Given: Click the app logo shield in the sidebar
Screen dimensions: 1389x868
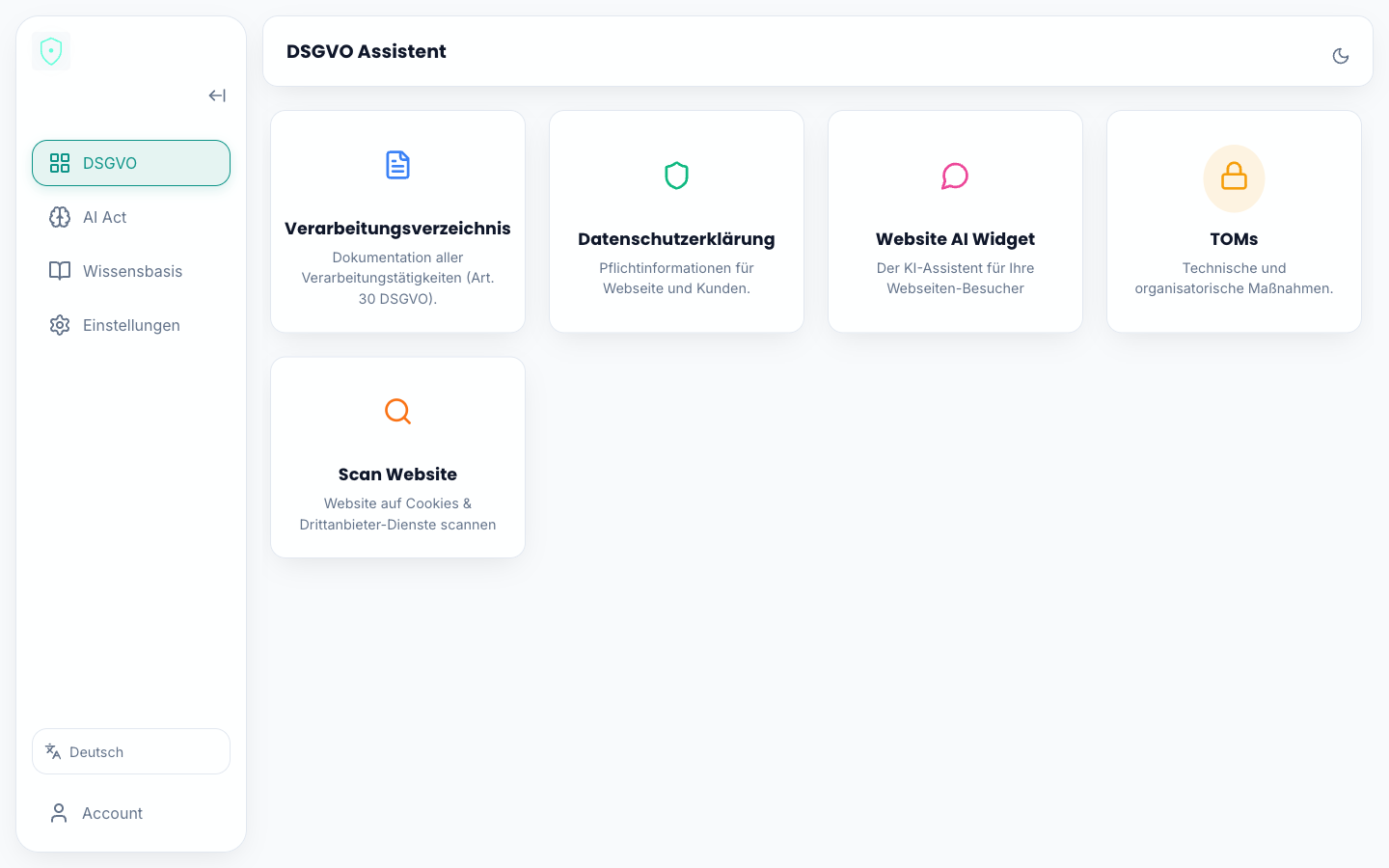Looking at the screenshot, I should [x=51, y=51].
